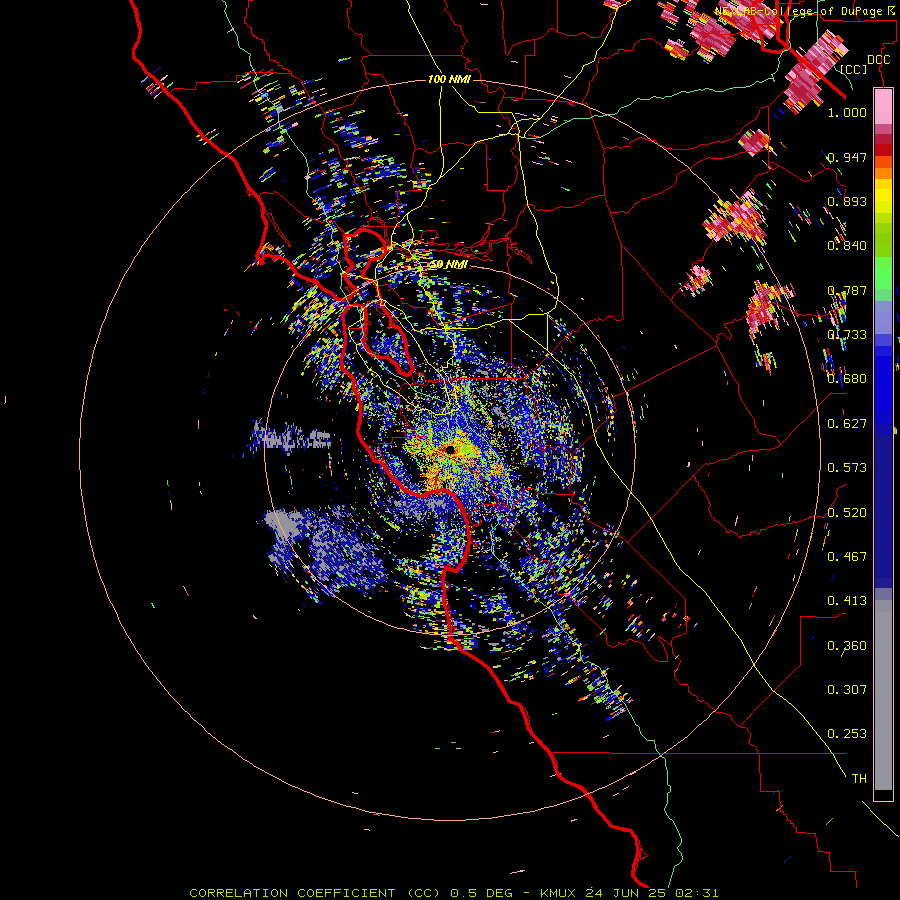This screenshot has width=900, height=900.
Task: Click the KMUX station identifier
Action: pos(559,893)
